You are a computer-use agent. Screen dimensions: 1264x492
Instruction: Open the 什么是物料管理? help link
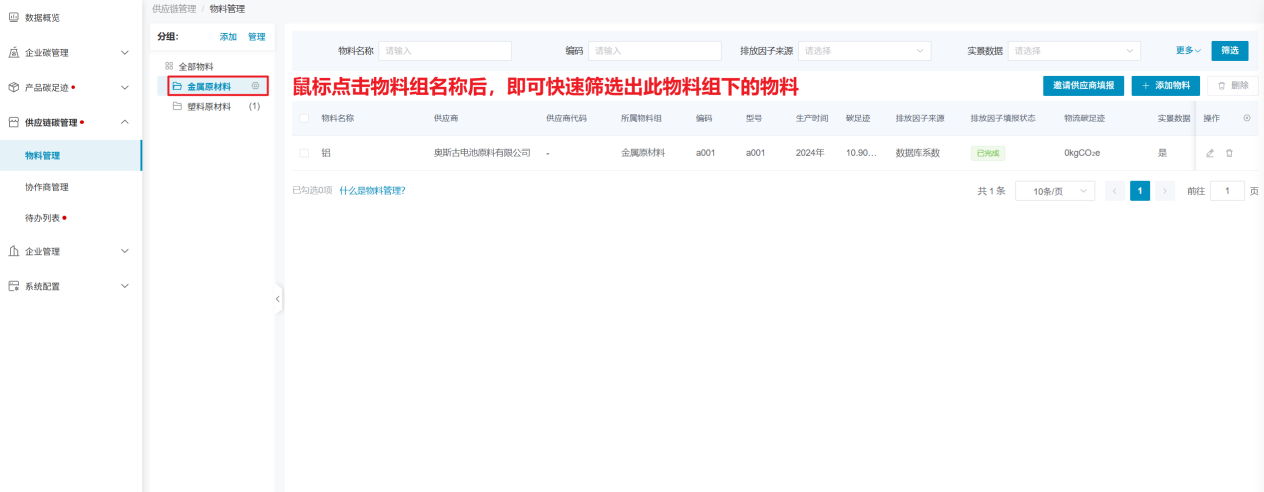[372, 190]
